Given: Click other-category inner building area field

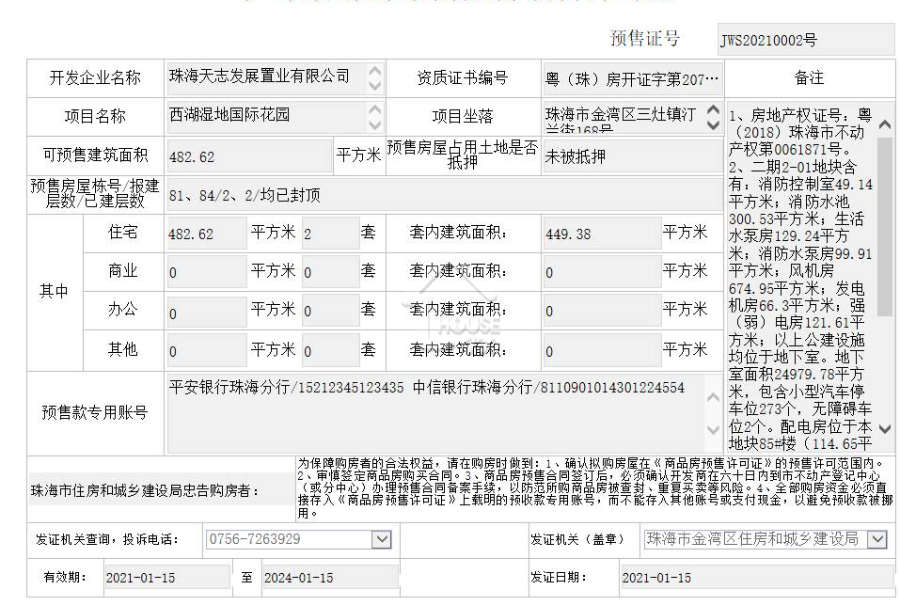Looking at the screenshot, I should (x=602, y=350).
